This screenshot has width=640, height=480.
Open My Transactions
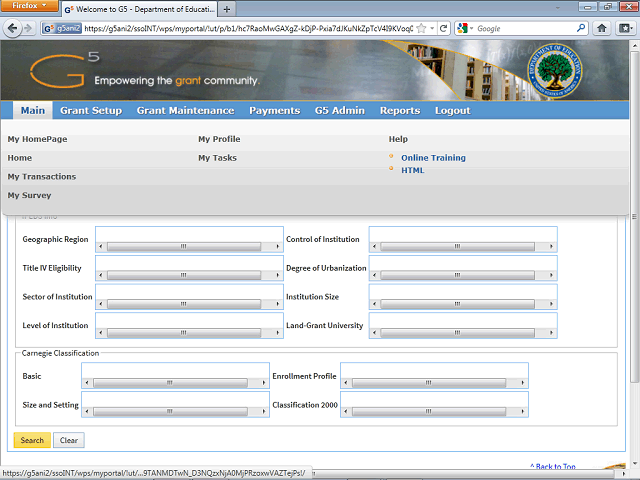point(42,177)
